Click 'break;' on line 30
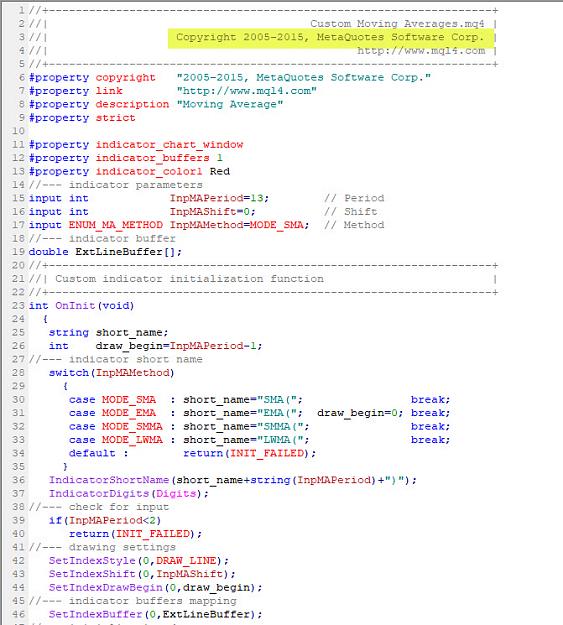The width and height of the screenshot is (563, 625). 431,400
